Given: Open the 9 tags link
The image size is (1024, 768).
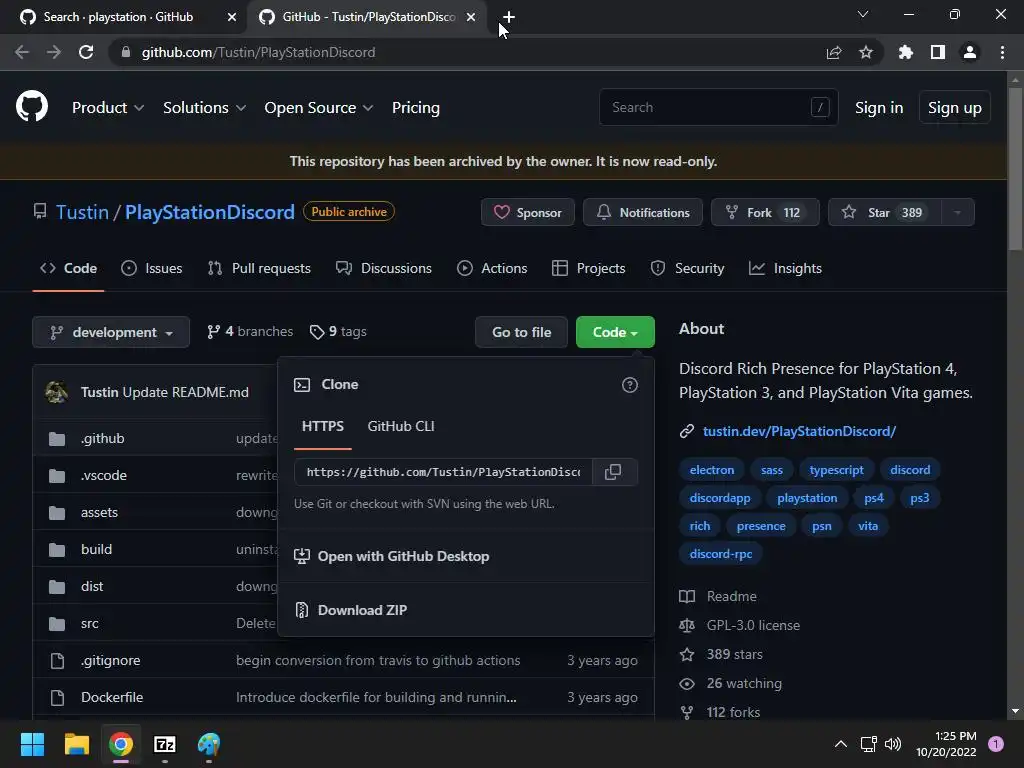Looking at the screenshot, I should pos(338,332).
